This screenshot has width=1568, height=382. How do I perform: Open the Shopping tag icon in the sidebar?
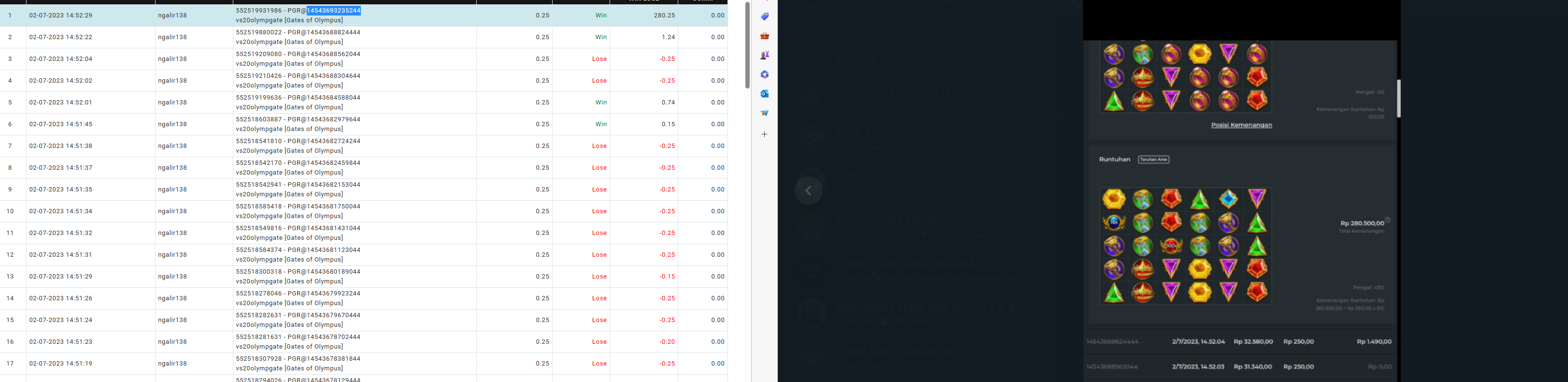click(765, 16)
